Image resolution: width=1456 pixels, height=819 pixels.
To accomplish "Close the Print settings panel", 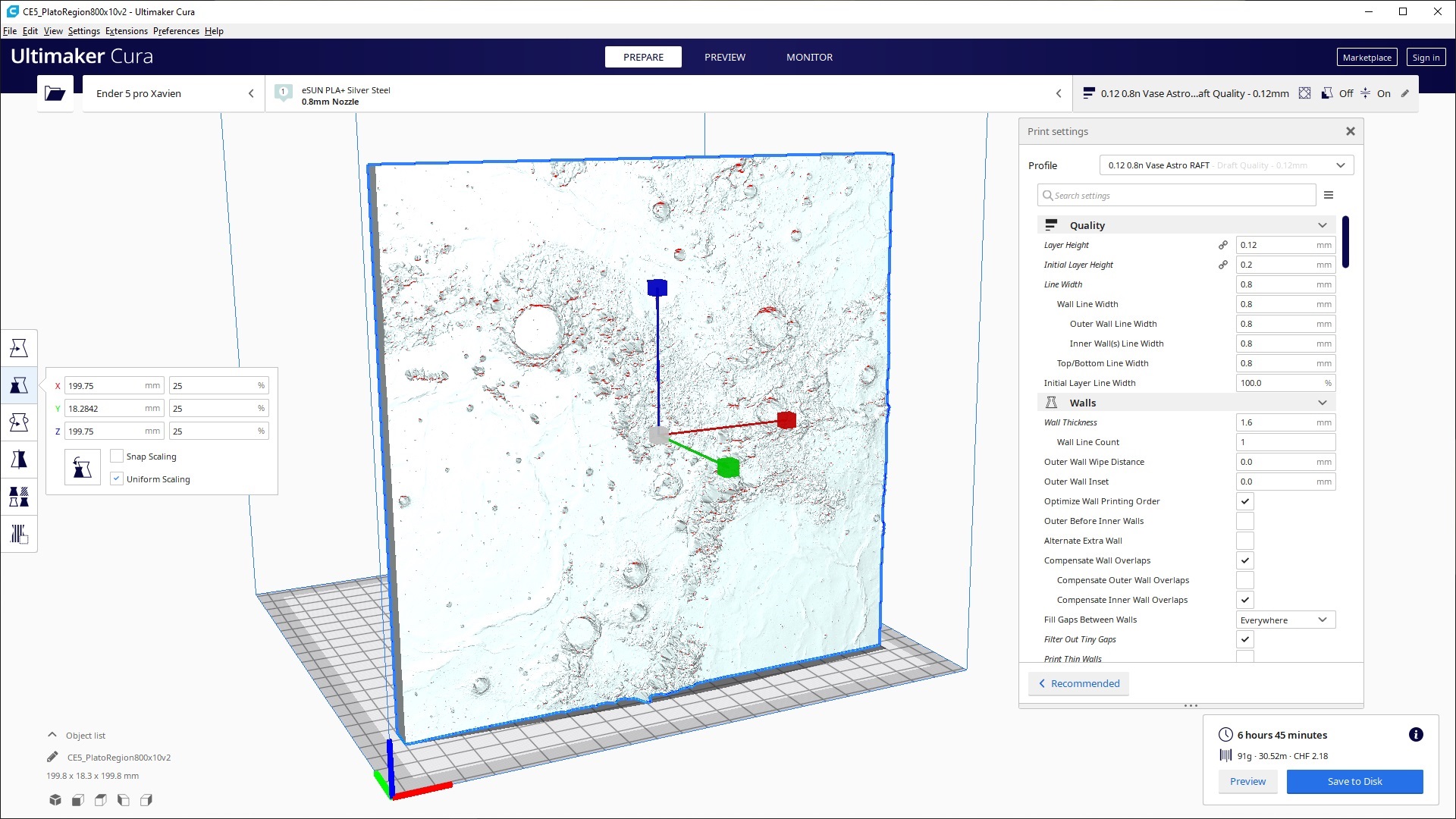I will point(1351,131).
